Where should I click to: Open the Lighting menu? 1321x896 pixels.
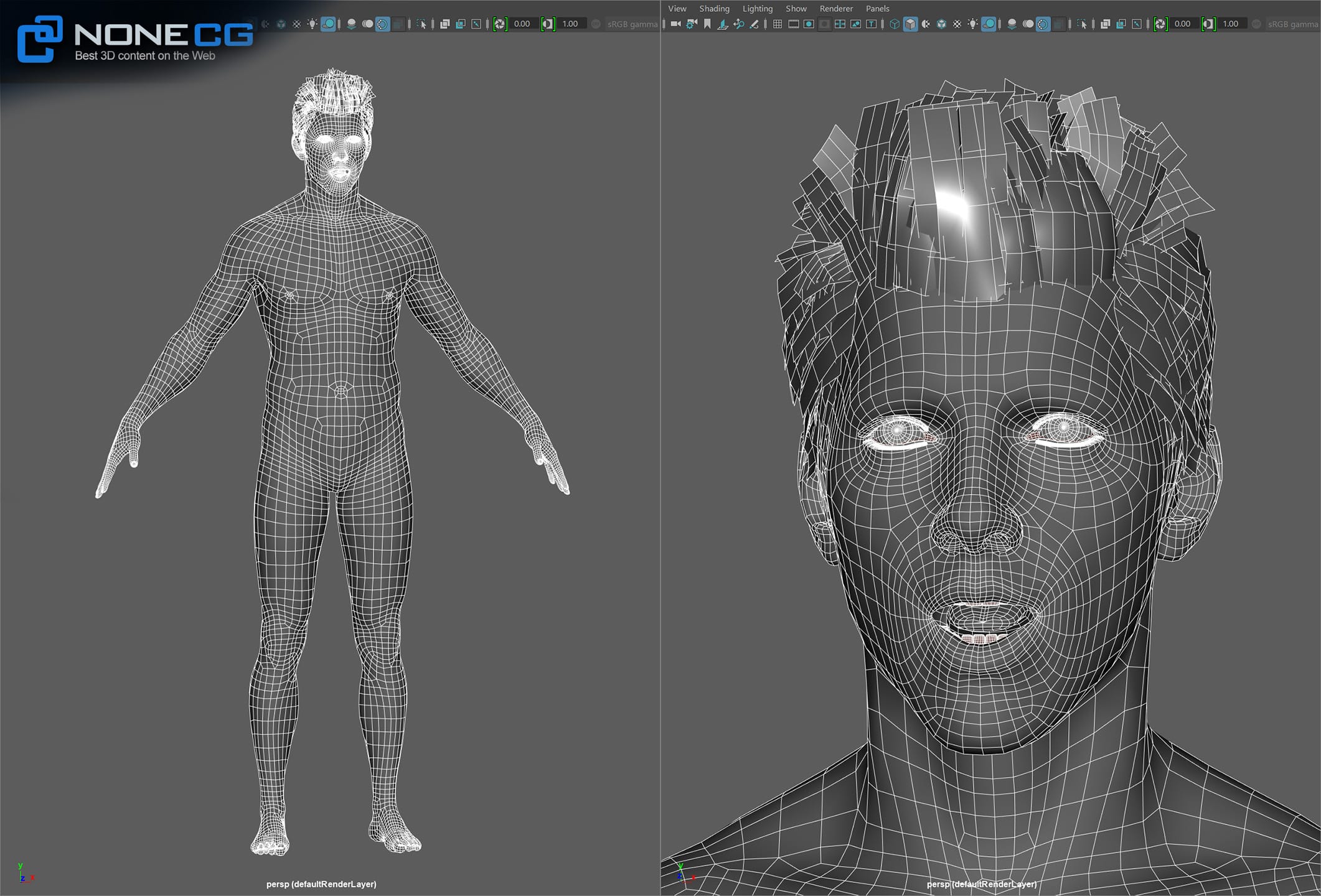point(757,9)
